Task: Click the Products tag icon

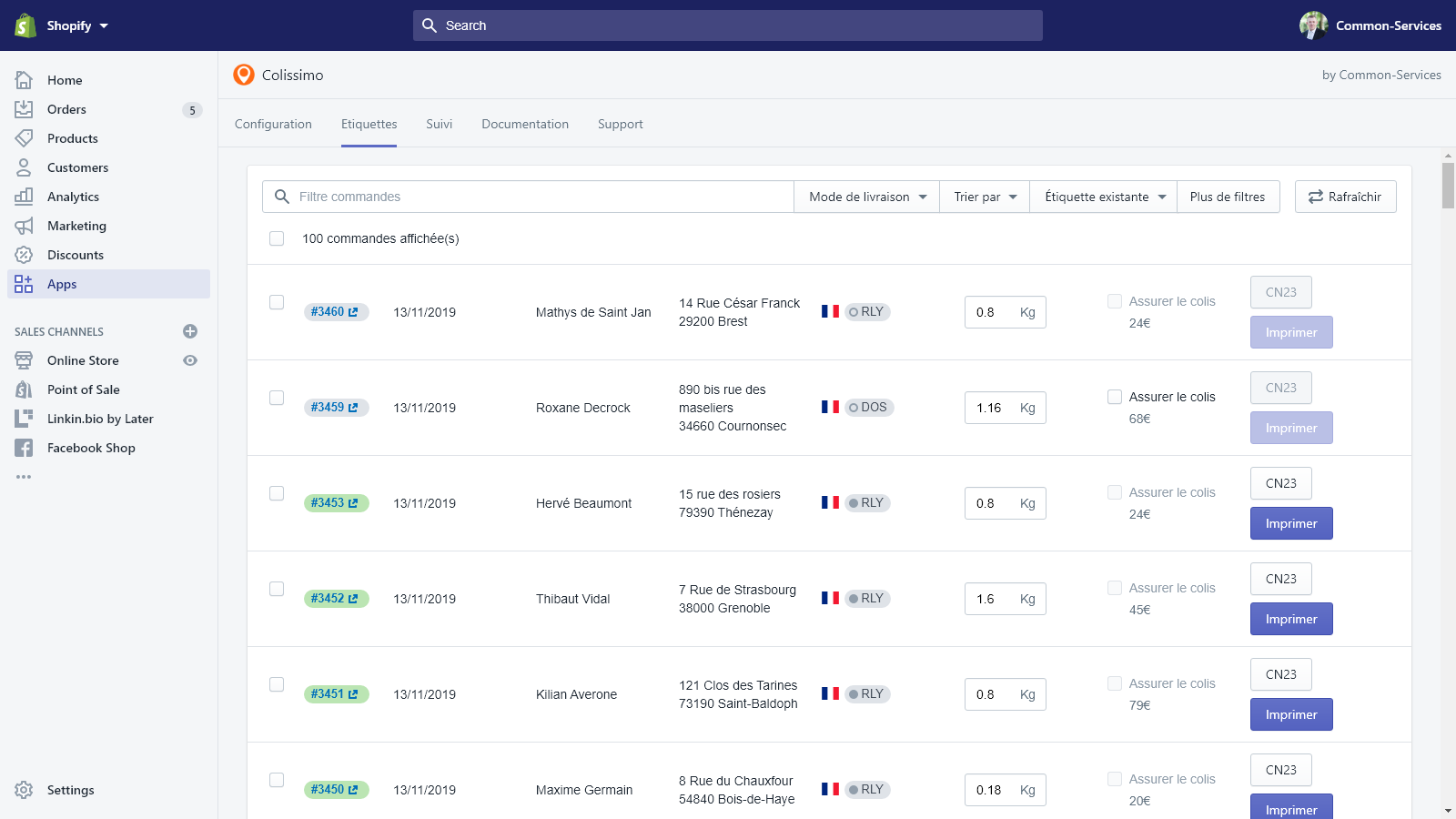Action: 24,138
